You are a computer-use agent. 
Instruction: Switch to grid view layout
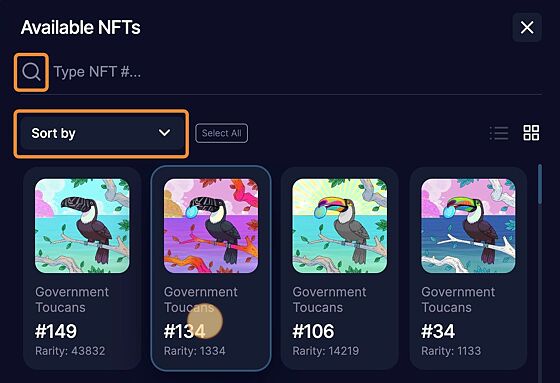point(531,133)
